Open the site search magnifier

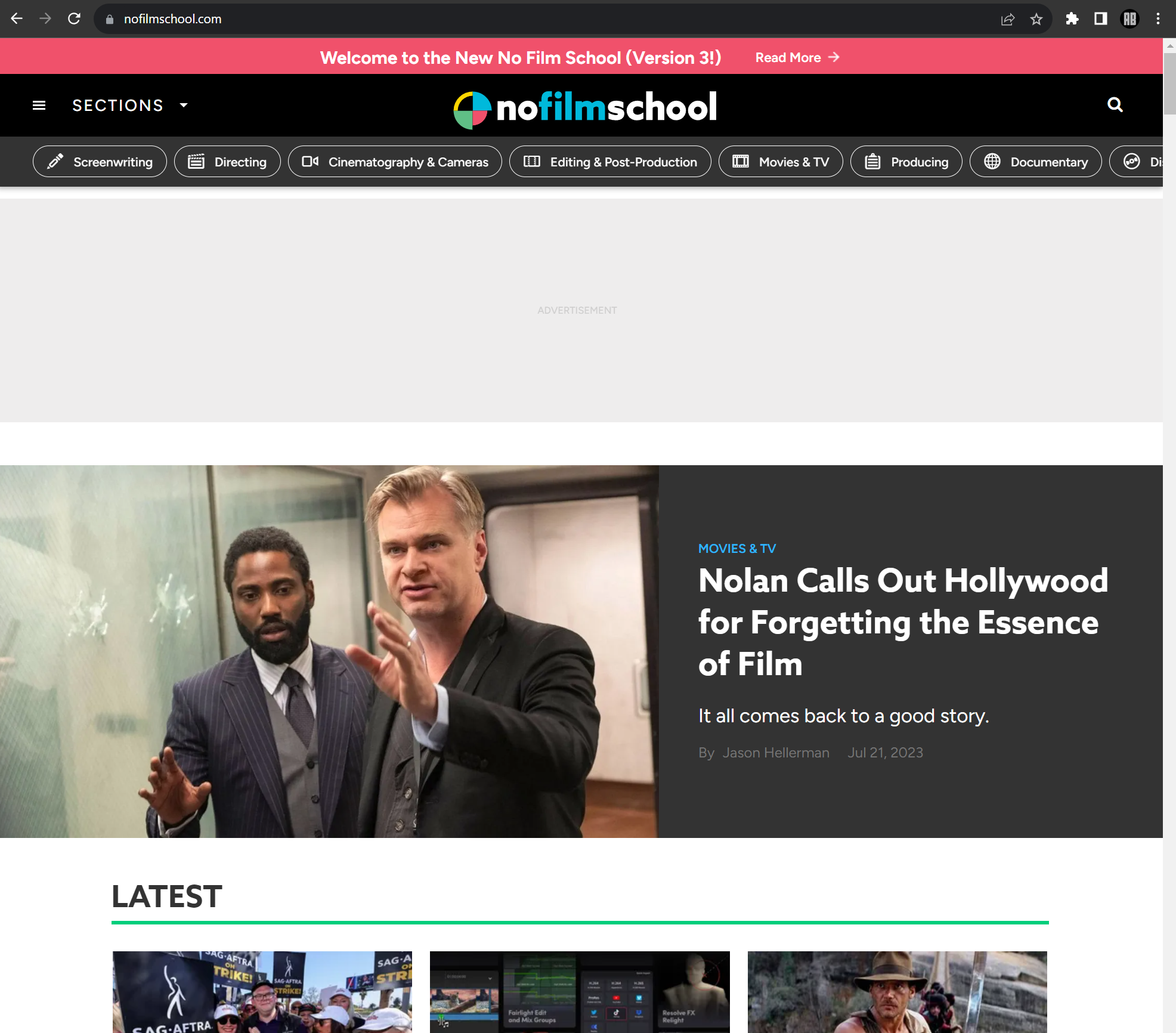coord(1115,105)
